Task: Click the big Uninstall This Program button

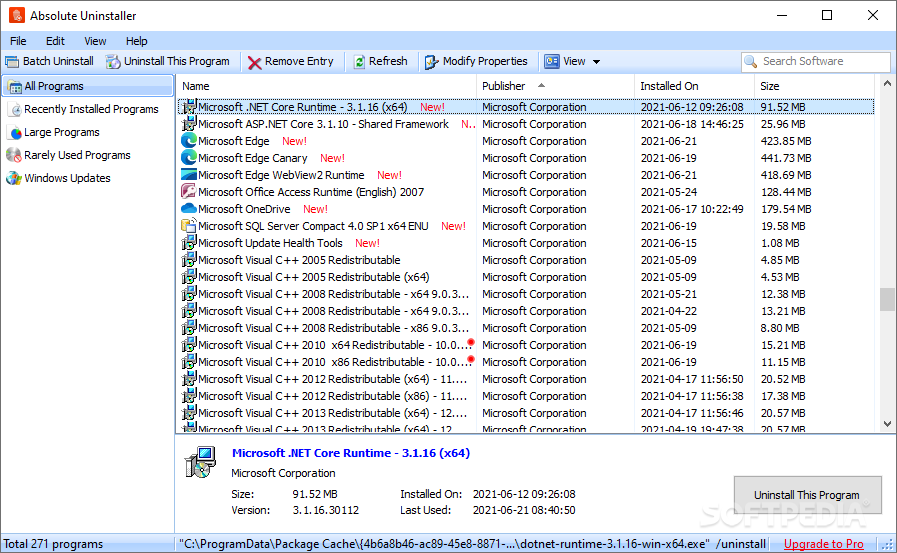Action: click(807, 495)
